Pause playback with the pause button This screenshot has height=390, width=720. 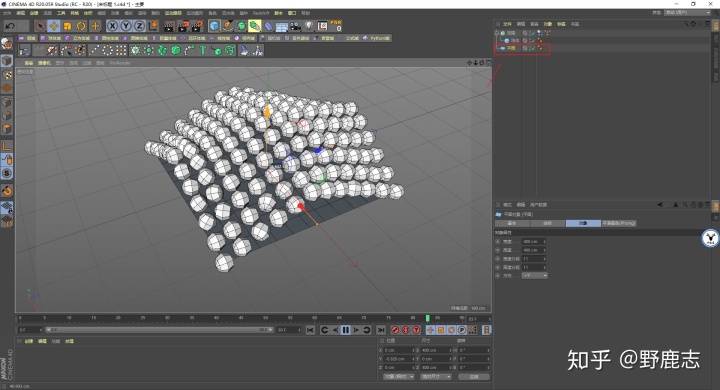coord(346,330)
